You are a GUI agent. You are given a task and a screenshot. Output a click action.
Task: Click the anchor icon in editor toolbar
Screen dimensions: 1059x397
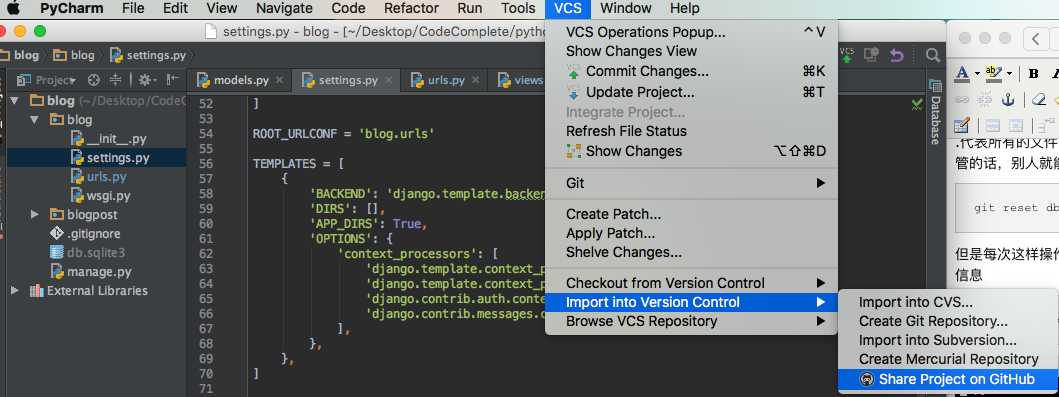(x=1008, y=100)
